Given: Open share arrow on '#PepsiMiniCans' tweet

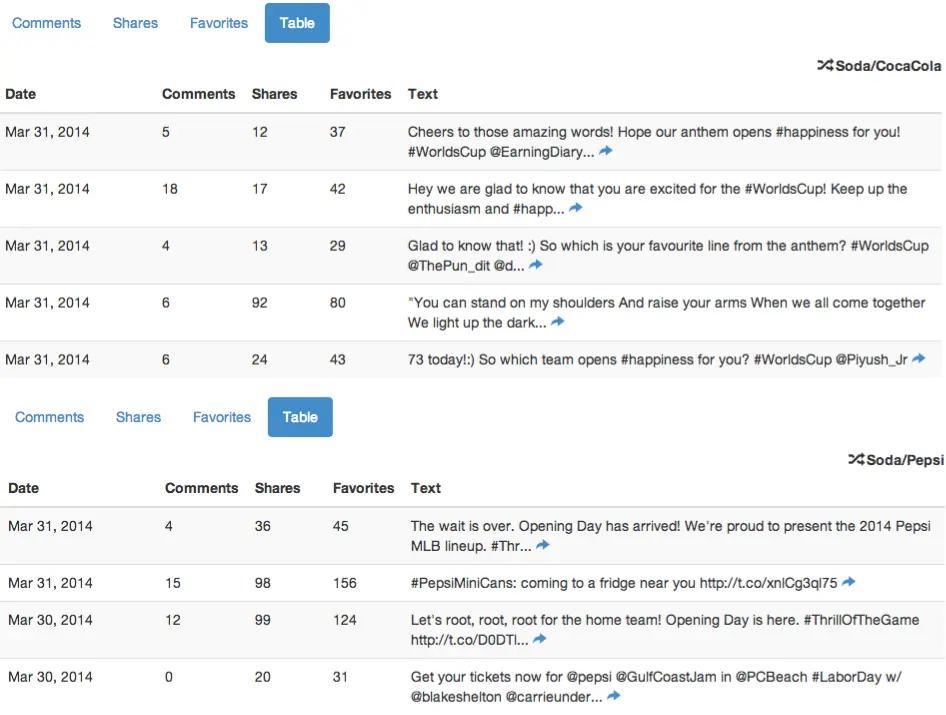Looking at the screenshot, I should tap(848, 583).
